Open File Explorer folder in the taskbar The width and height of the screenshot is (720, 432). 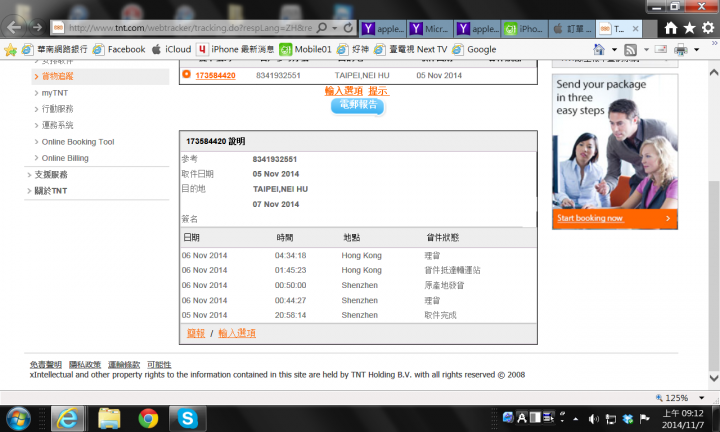(109, 419)
